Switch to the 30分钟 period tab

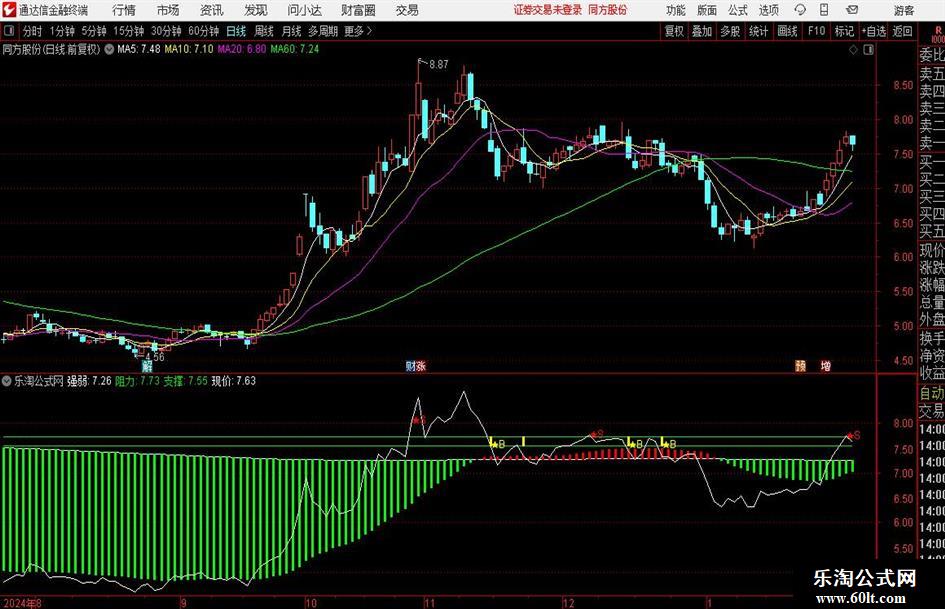(x=166, y=31)
